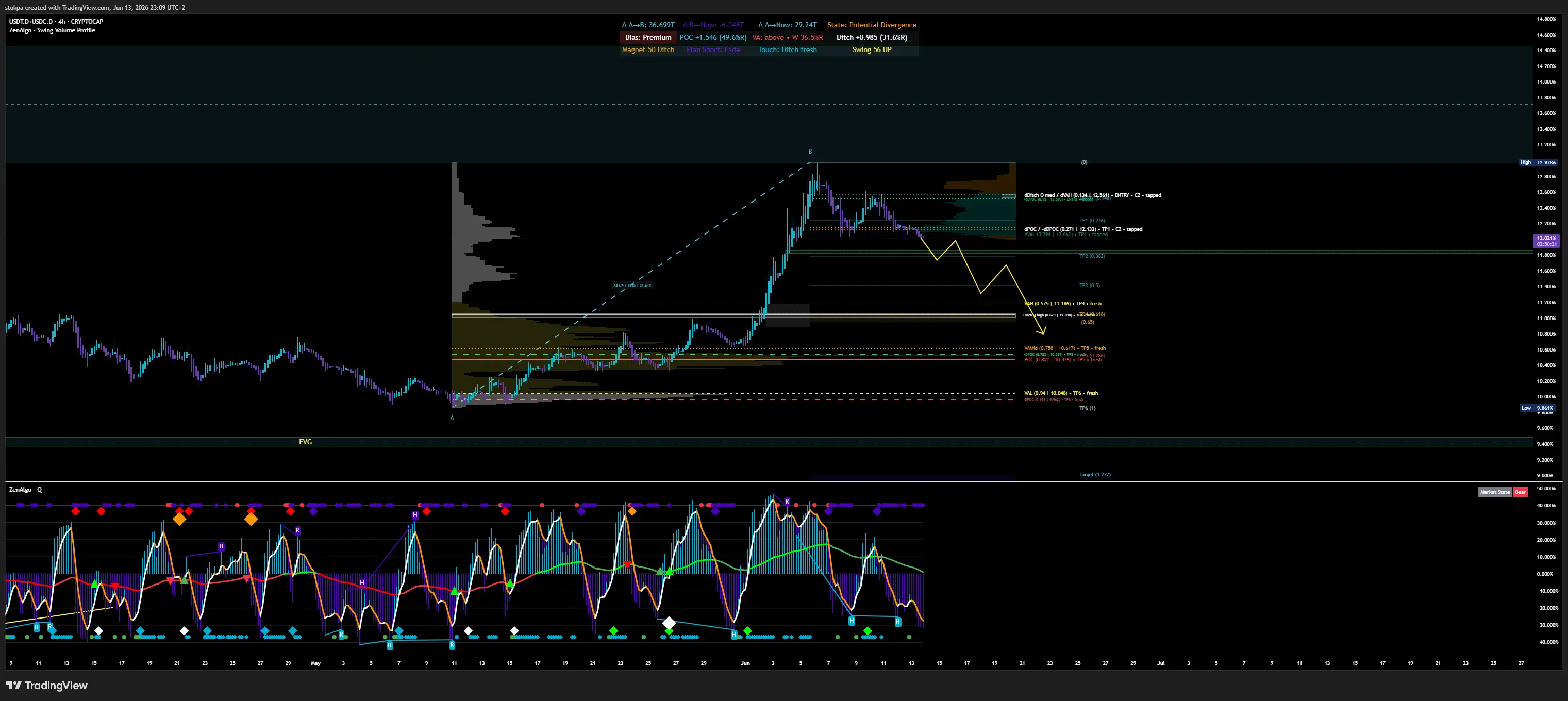Screen dimensions: 1568x701
Task: Click the 'VAH (0.575 | 11.186)' TP4 label
Action: 1063,304
